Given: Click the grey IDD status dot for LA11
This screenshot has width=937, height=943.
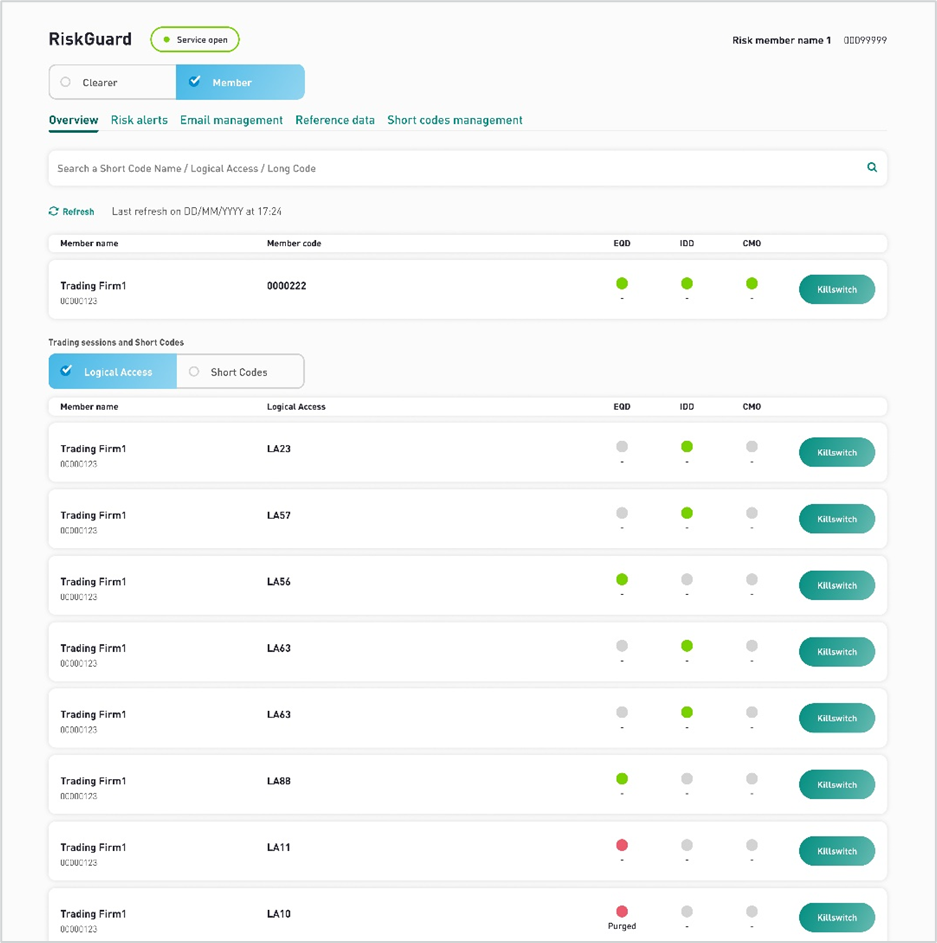Looking at the screenshot, I should [687, 845].
